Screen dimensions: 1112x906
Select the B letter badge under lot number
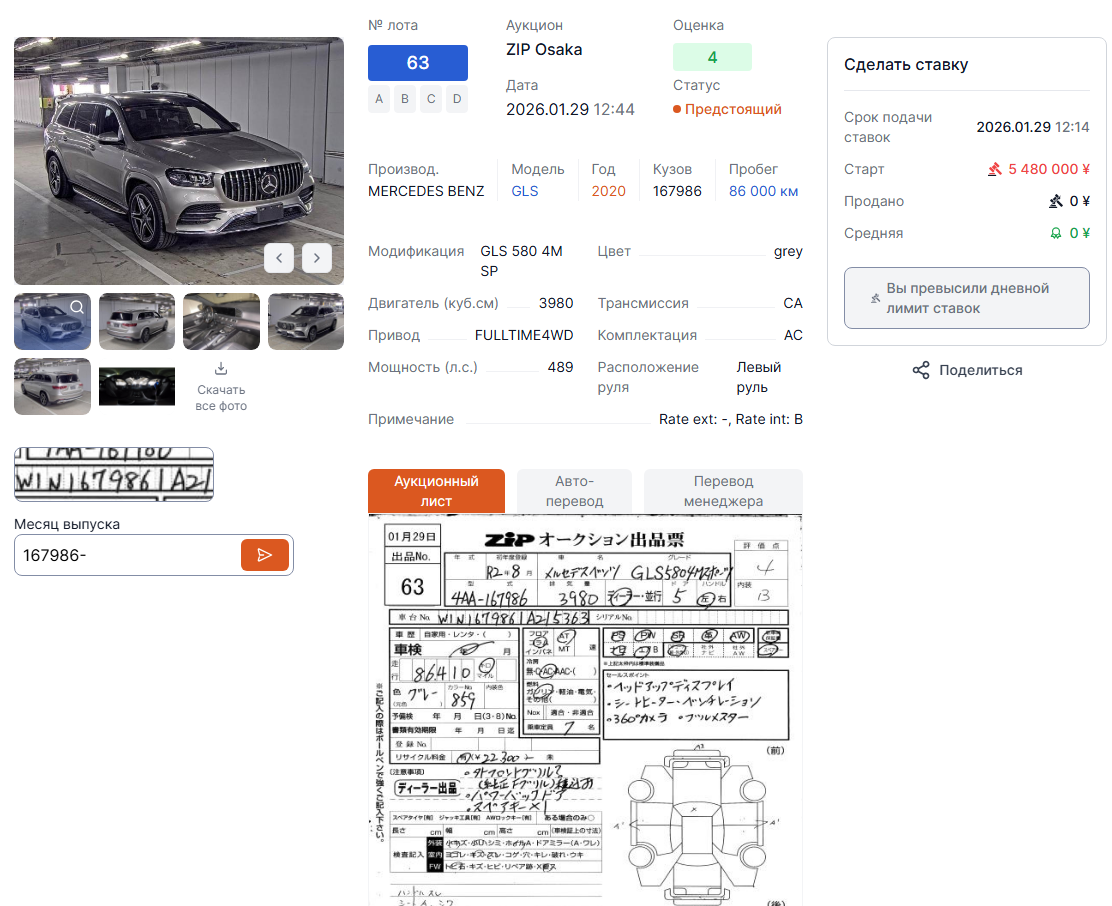click(405, 98)
